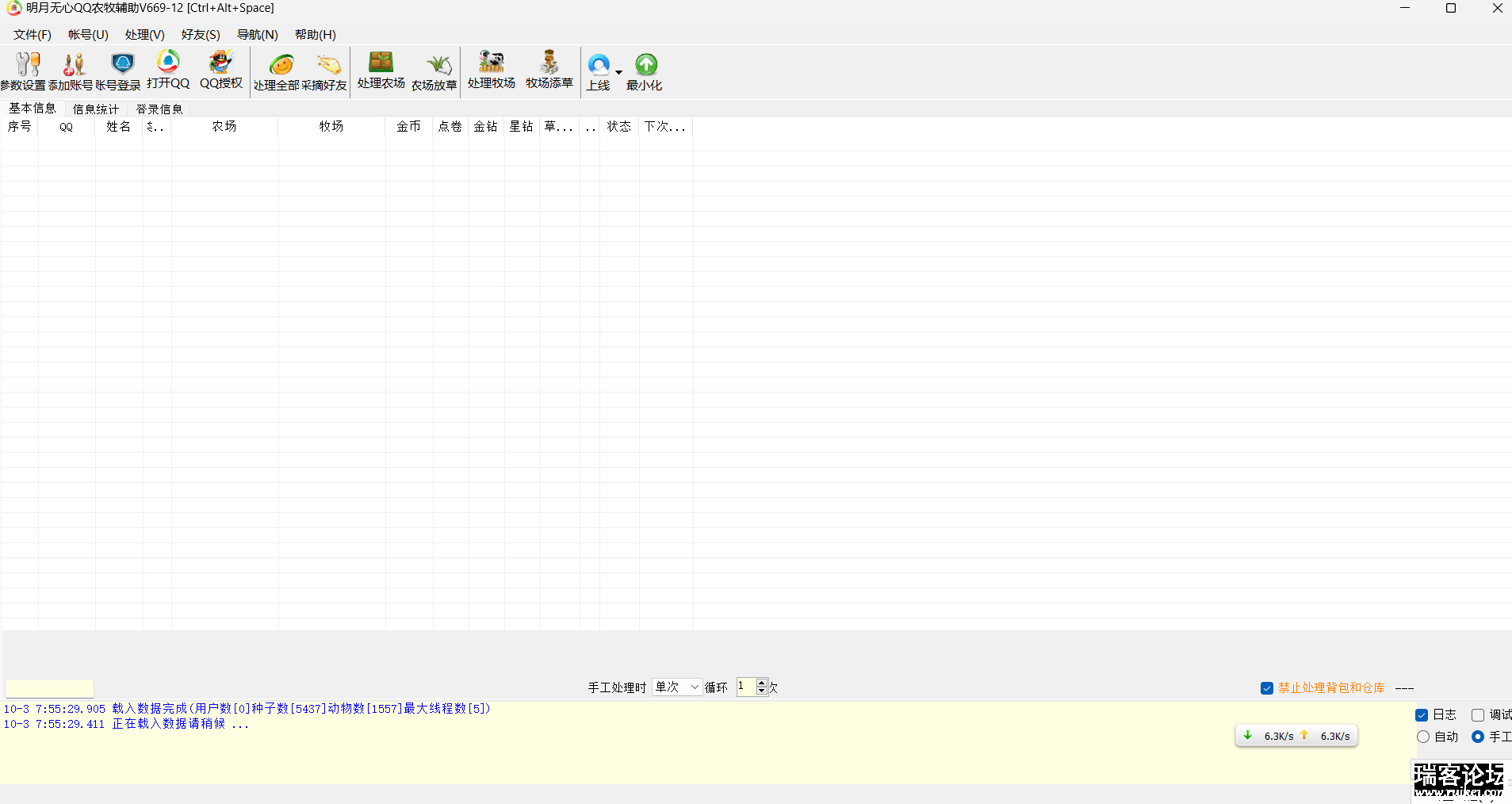Click the 状态 column header
The width and height of the screenshot is (1512, 804).
[619, 127]
